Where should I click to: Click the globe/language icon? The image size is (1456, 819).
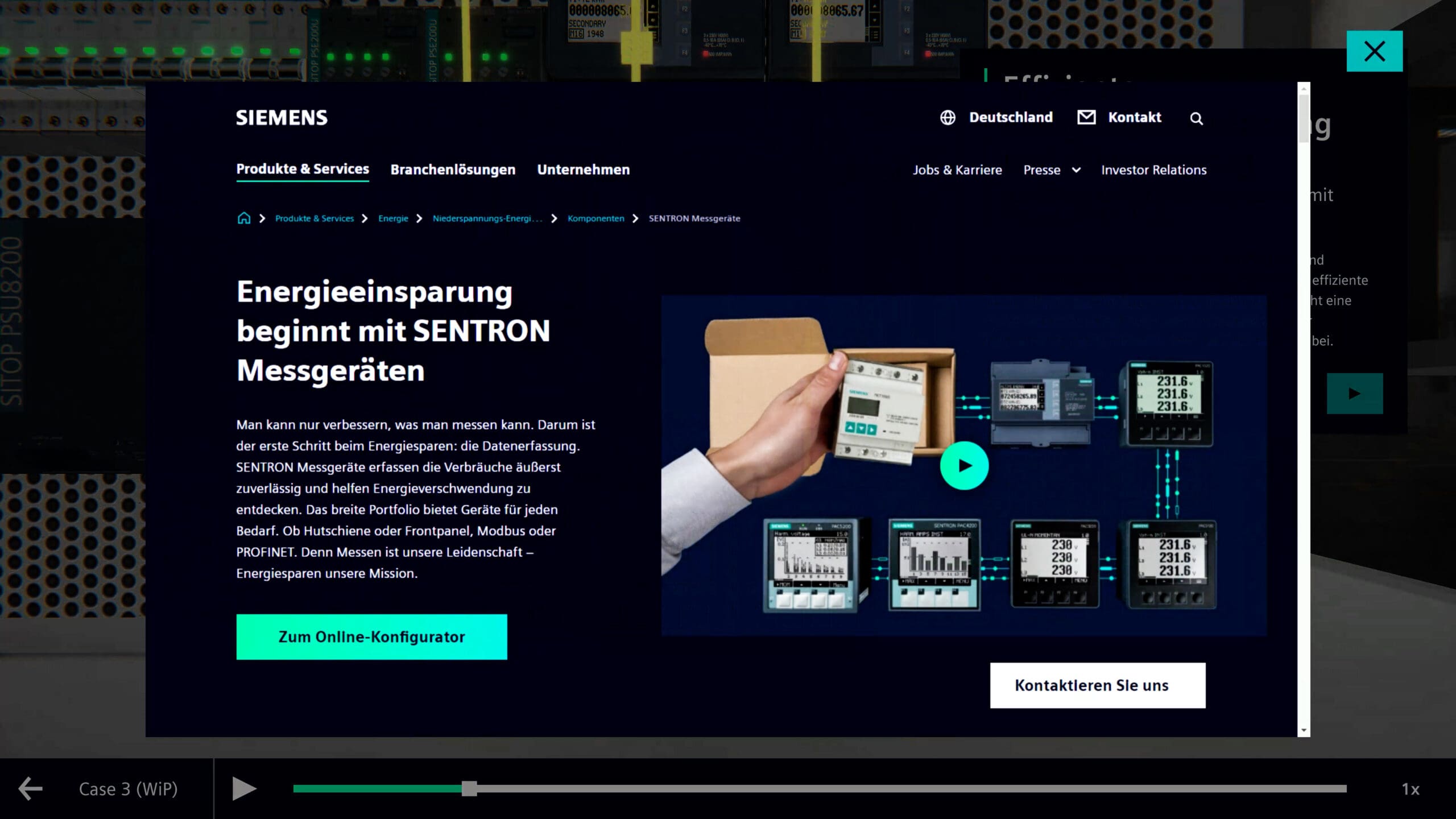(947, 117)
